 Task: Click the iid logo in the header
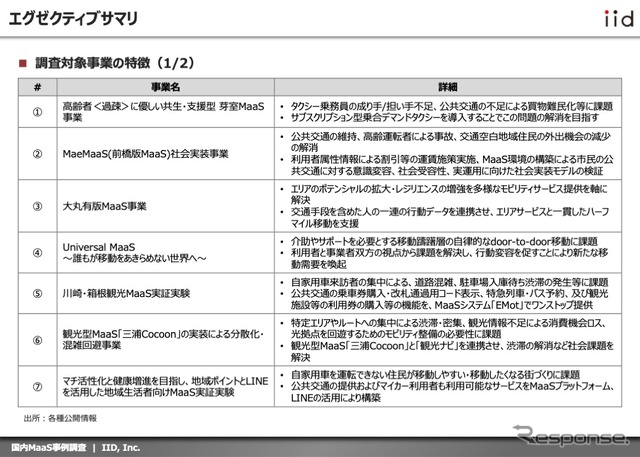pyautogui.click(x=619, y=18)
